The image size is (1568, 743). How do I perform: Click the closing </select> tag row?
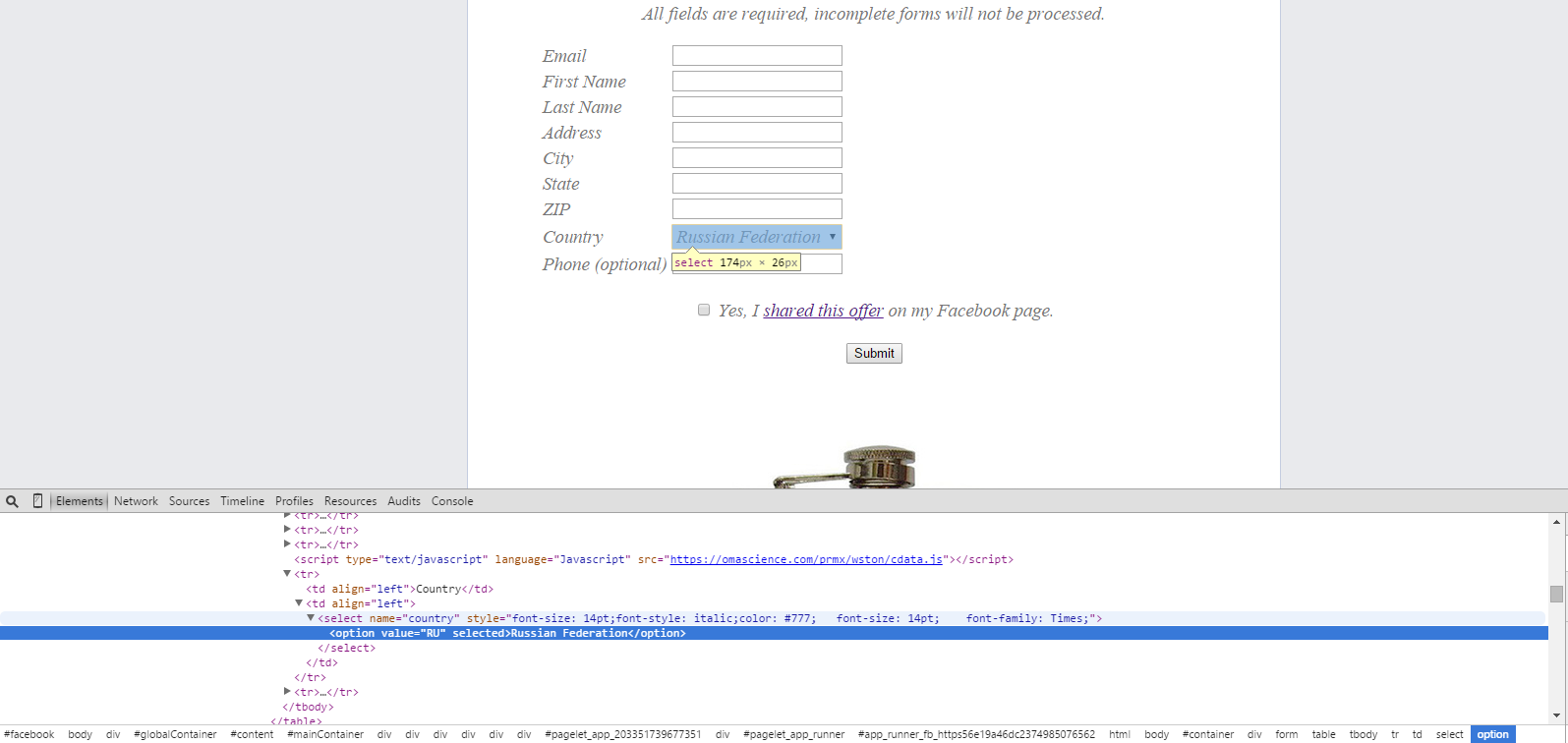[x=346, y=648]
